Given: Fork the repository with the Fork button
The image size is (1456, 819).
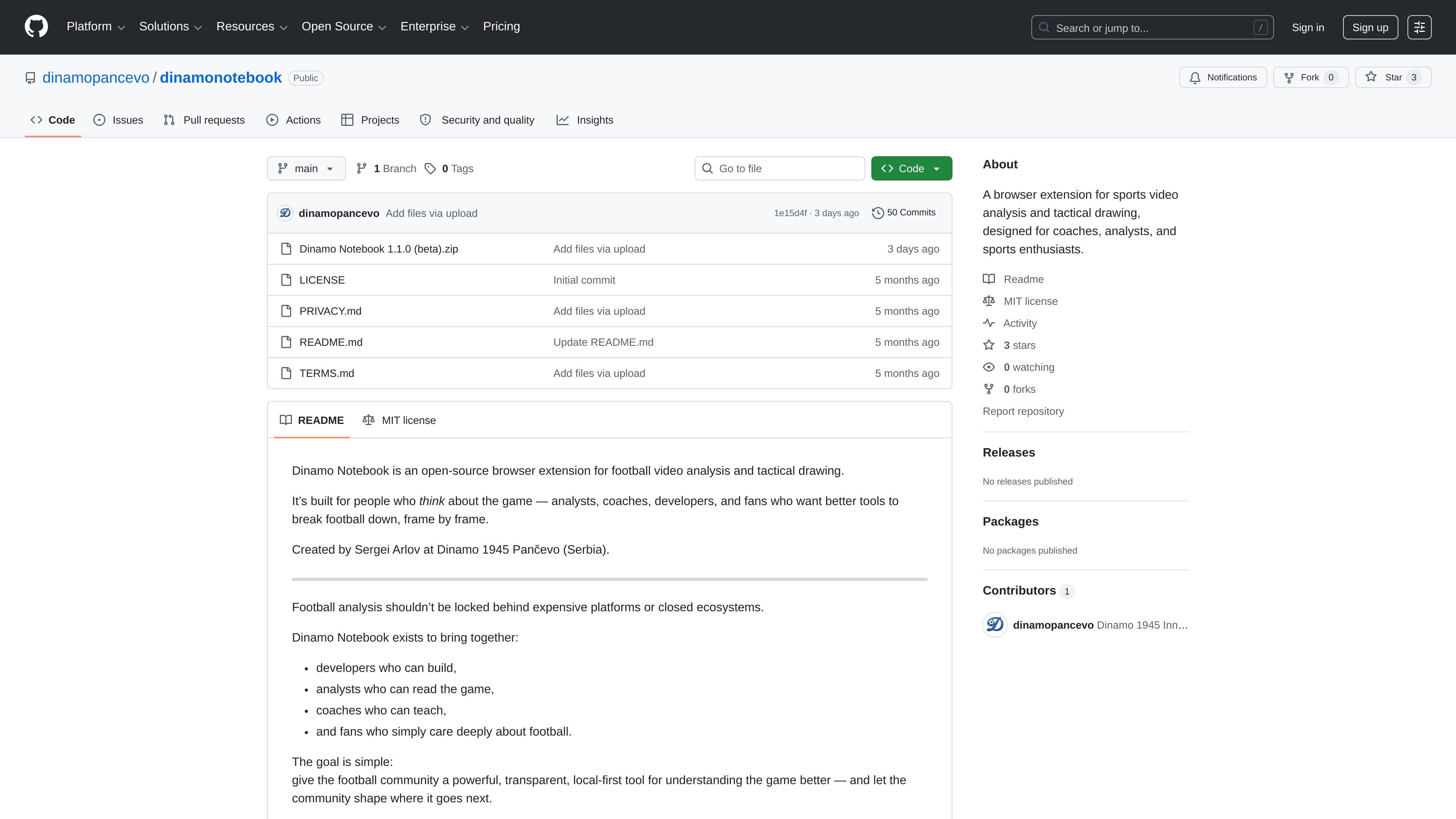Looking at the screenshot, I should click(x=1311, y=77).
